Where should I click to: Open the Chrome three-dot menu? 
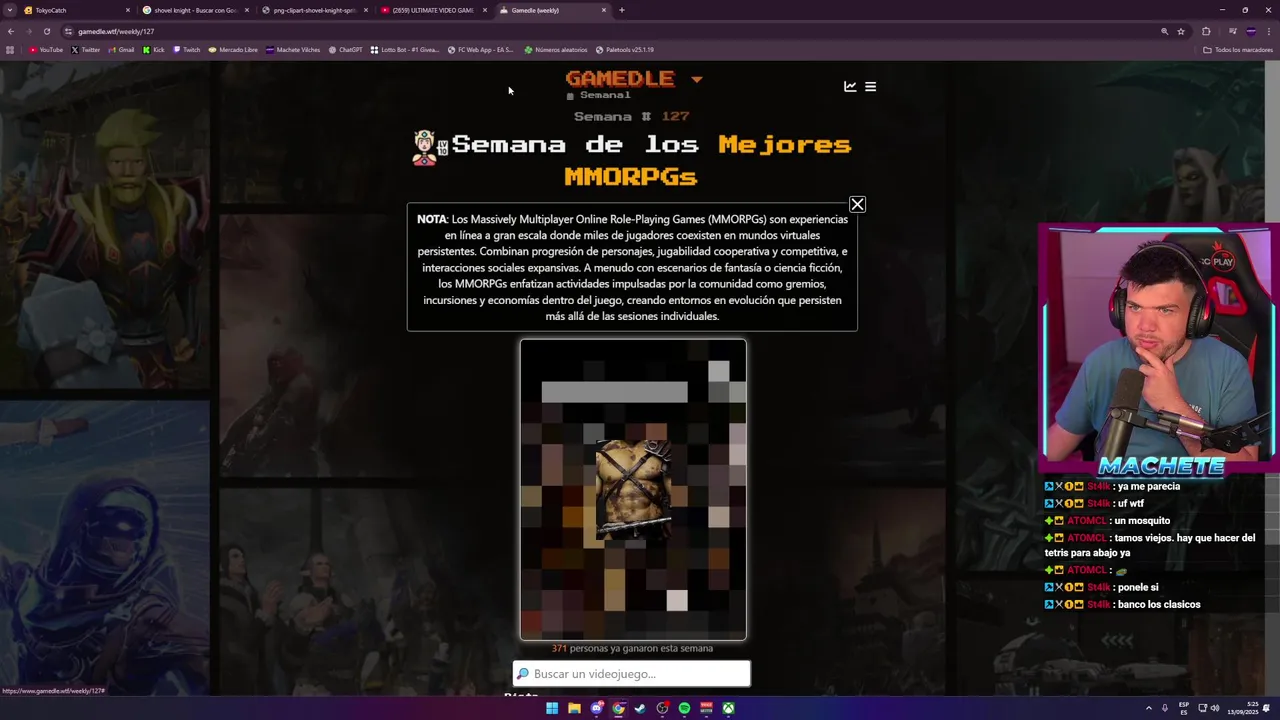pos(1268,31)
